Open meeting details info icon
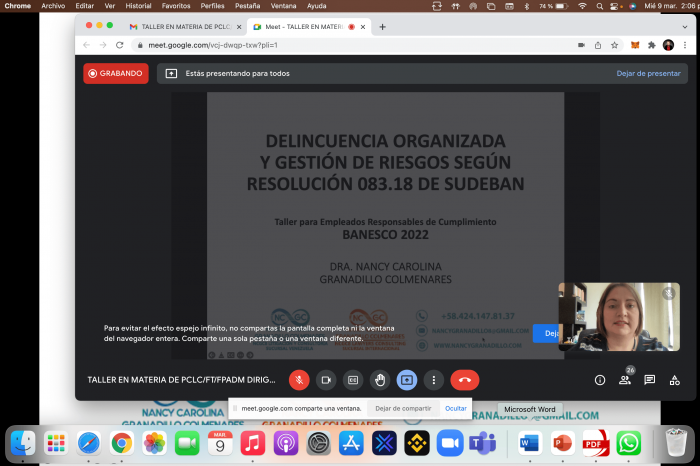This screenshot has width=700, height=466. point(600,380)
